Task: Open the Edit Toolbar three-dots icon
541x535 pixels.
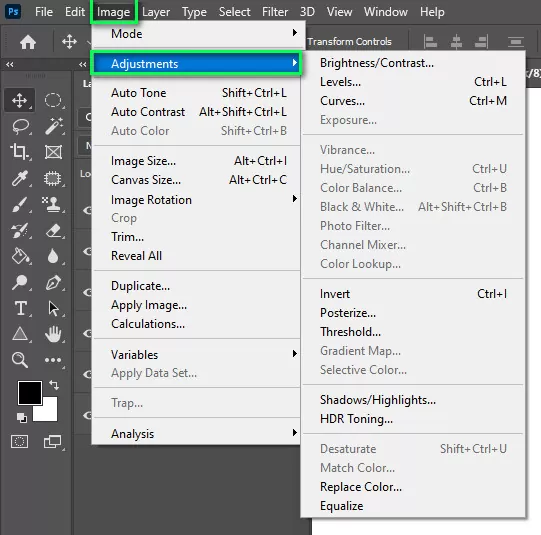Action: point(53,360)
